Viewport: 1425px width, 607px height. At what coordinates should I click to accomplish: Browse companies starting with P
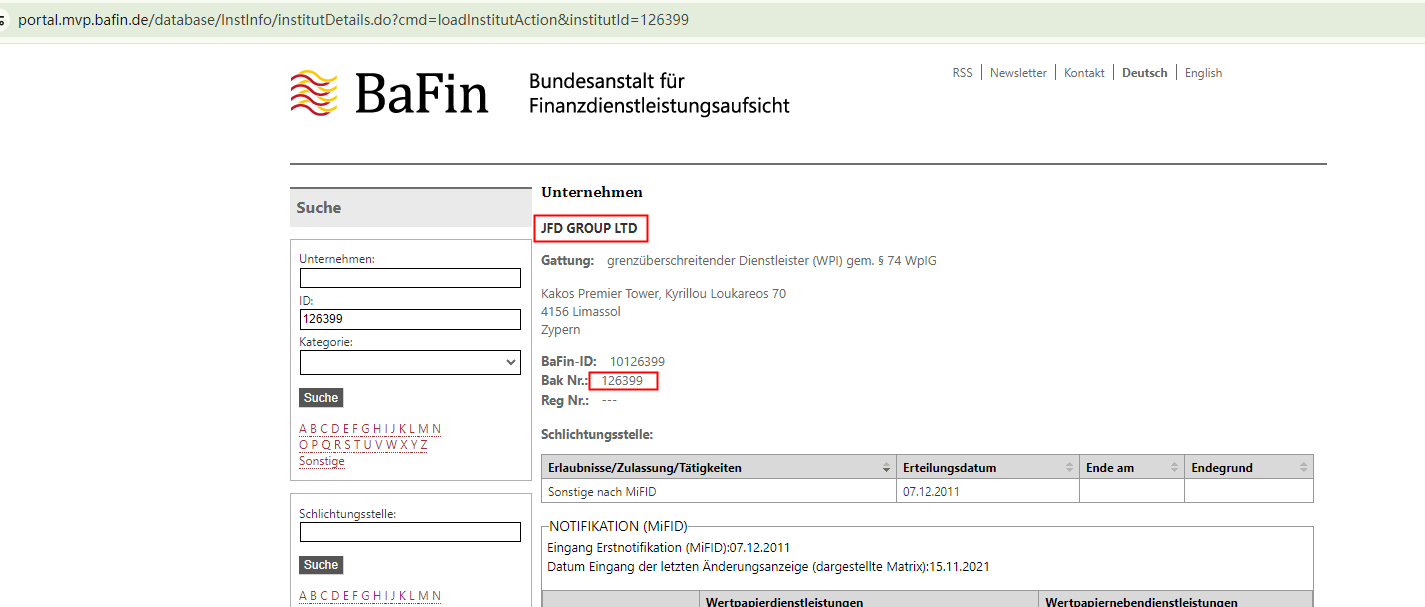(315, 445)
